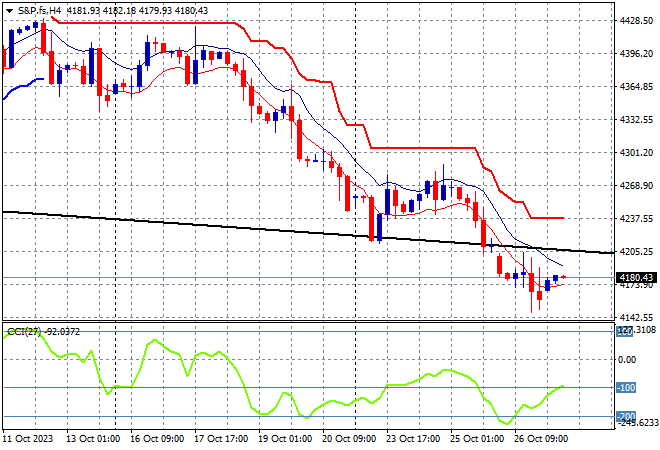Select the thick blue line segment at left
660x450 pixels.
(21, 86)
